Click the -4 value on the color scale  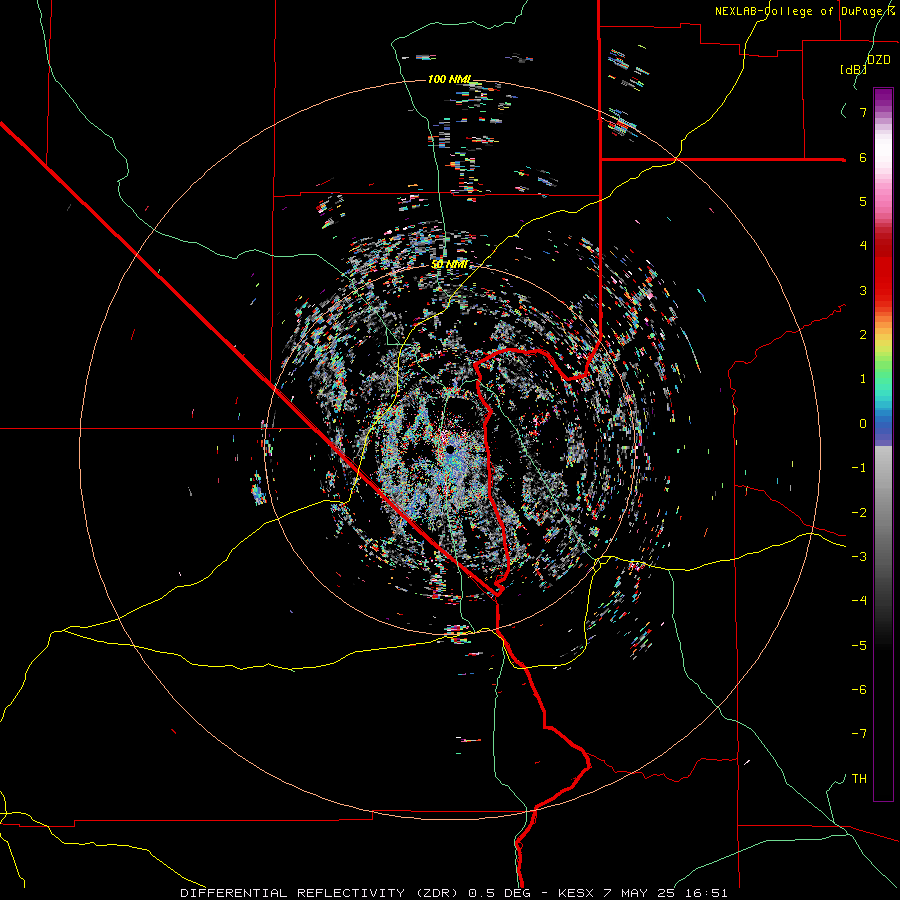point(859,601)
